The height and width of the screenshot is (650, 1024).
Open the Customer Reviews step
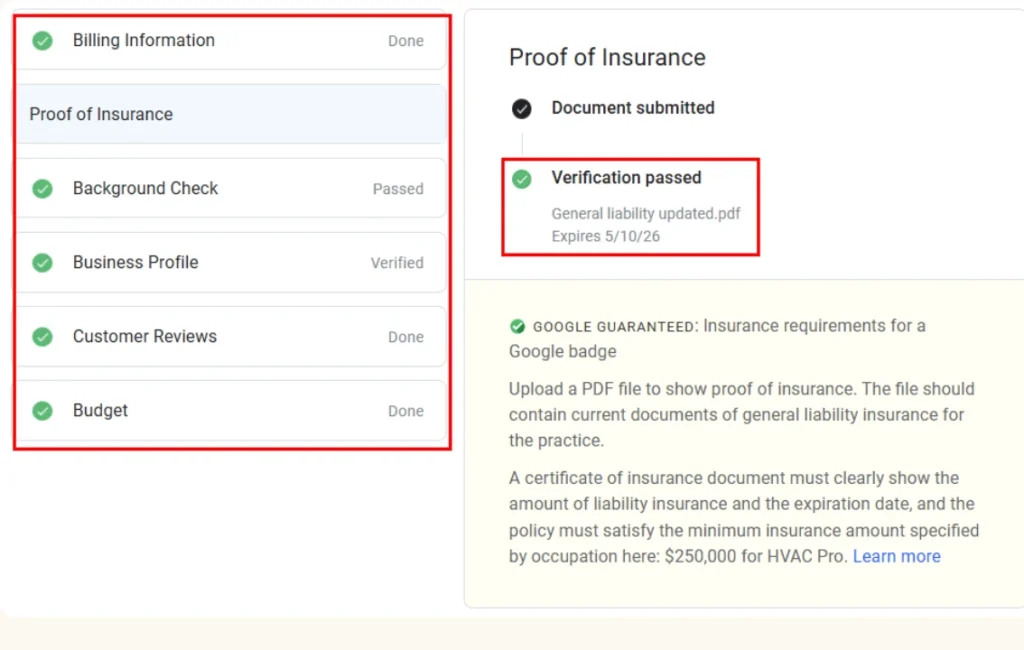144,337
